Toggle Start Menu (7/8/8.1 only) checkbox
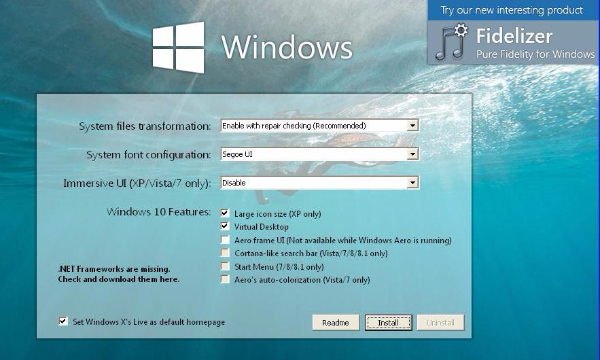The height and width of the screenshot is (360, 600). pyautogui.click(x=225, y=266)
